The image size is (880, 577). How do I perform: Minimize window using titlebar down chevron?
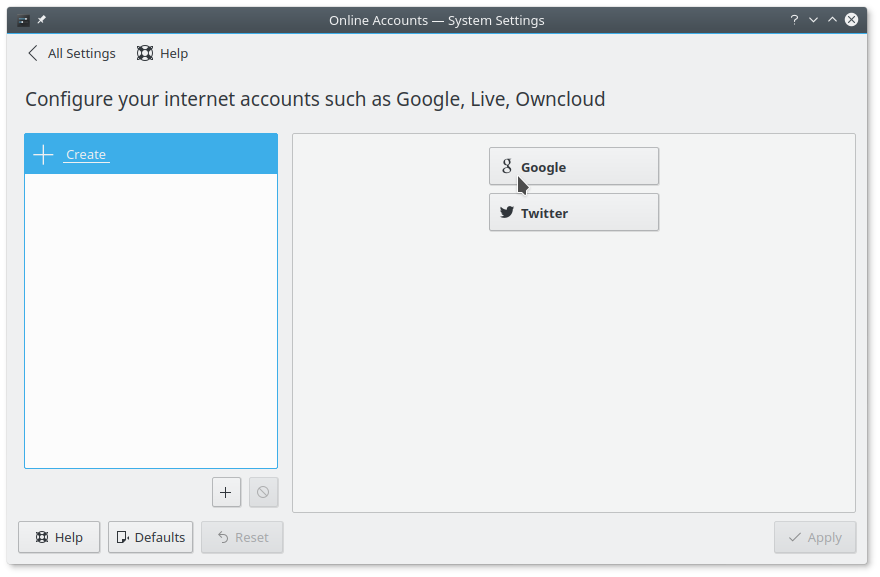pos(813,20)
